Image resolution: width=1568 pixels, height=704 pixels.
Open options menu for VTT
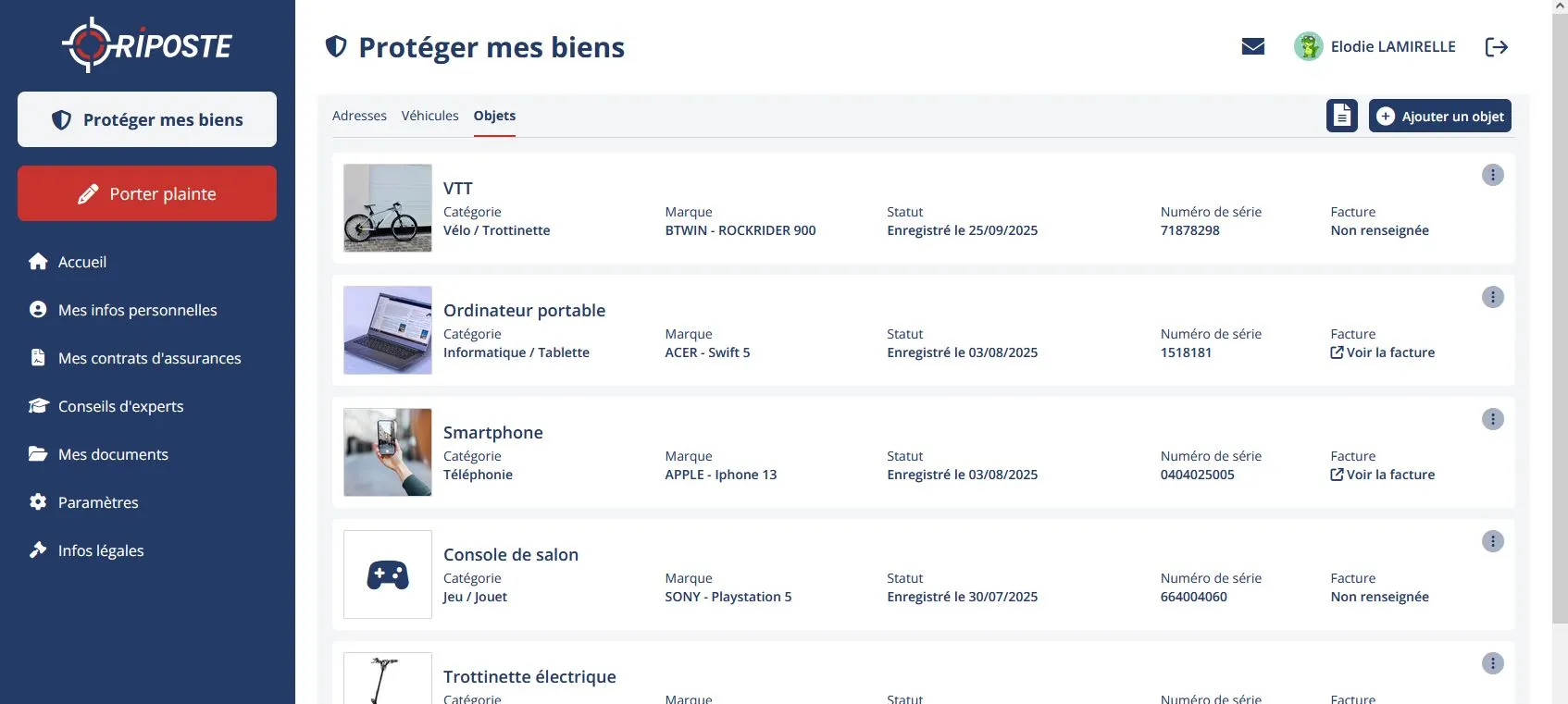(x=1492, y=175)
